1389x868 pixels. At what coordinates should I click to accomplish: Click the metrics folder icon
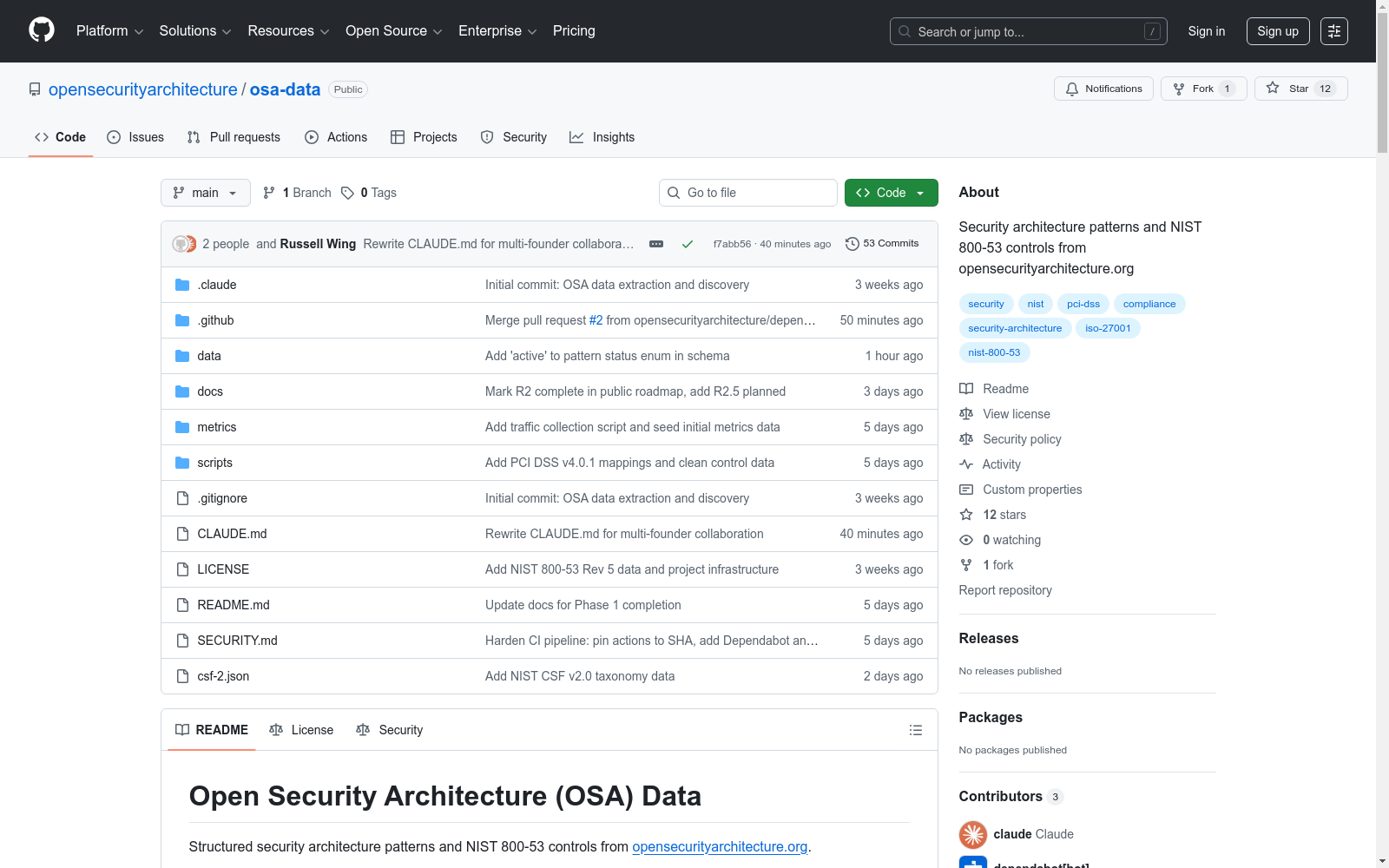tap(182, 427)
